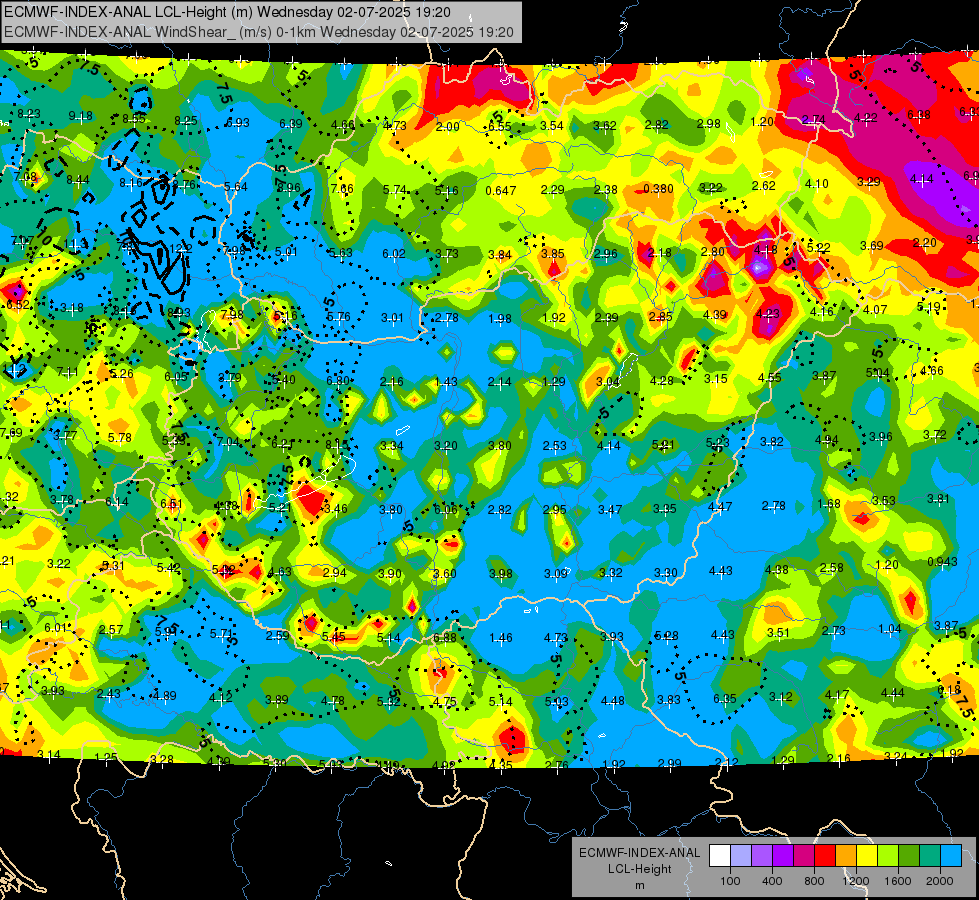Click the wind shear value 0.943
This screenshot has height=900, width=979.
942,561
